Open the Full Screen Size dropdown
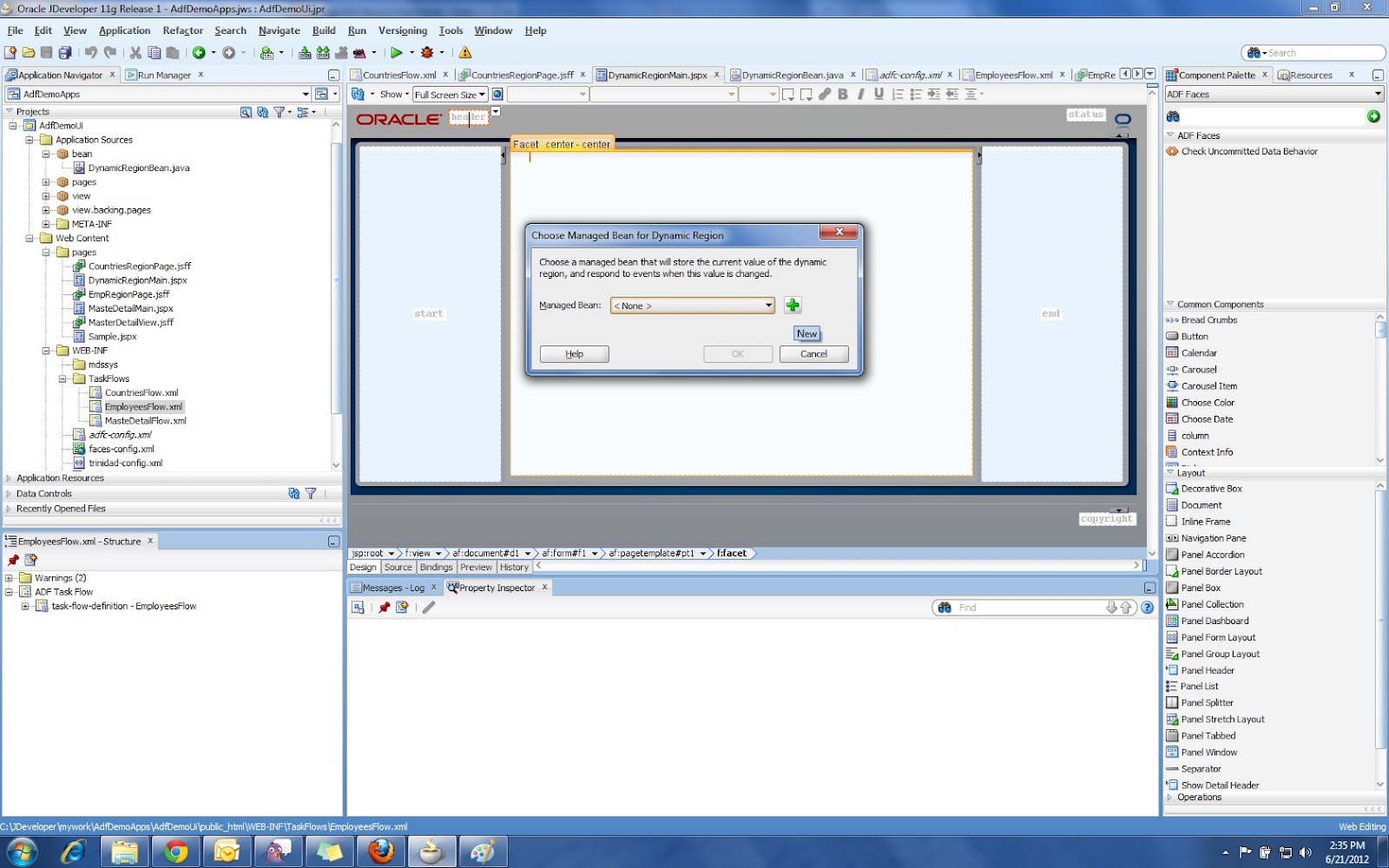1389x868 pixels. click(483, 95)
